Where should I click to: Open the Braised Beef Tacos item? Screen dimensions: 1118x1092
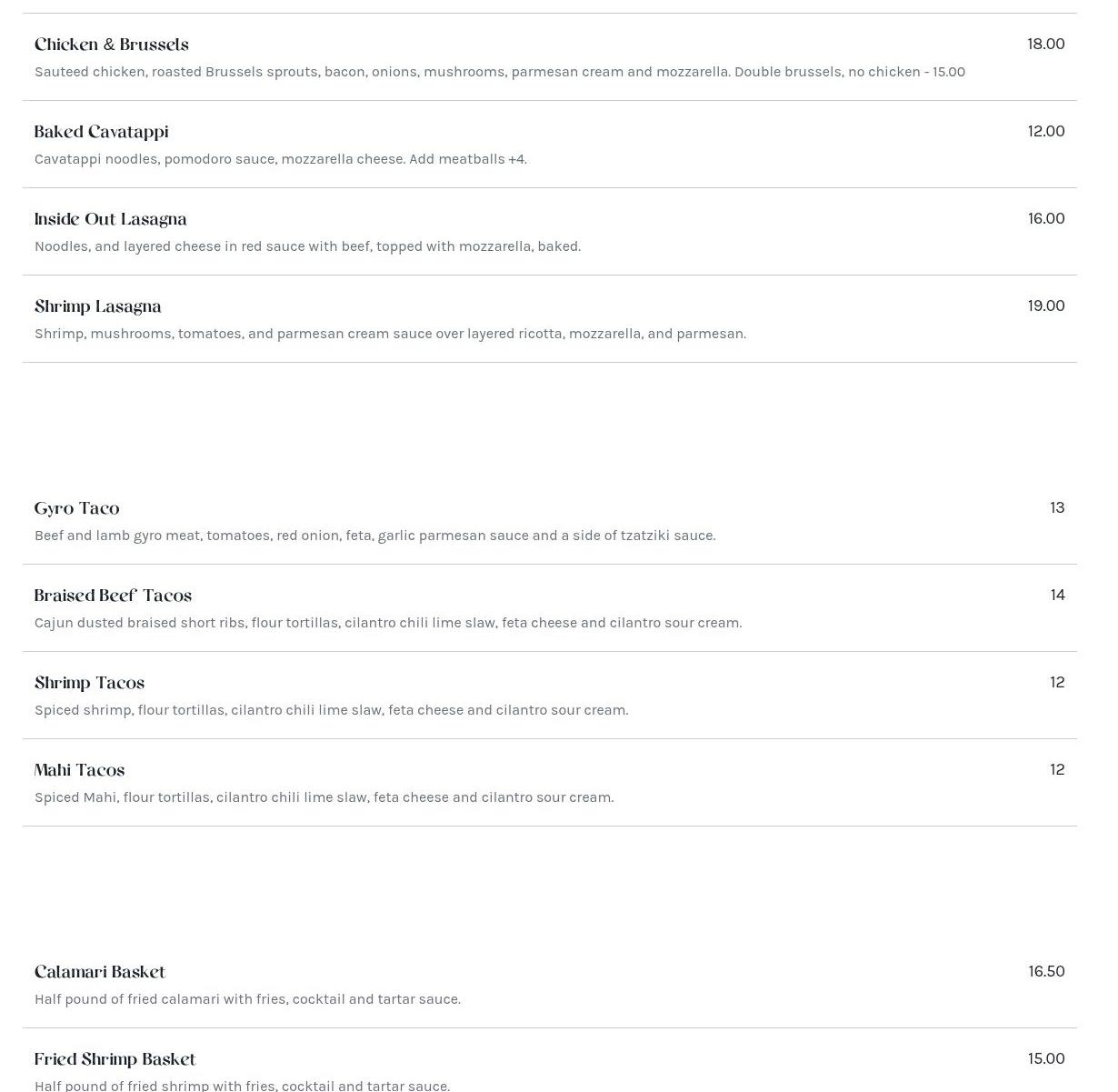coord(113,596)
